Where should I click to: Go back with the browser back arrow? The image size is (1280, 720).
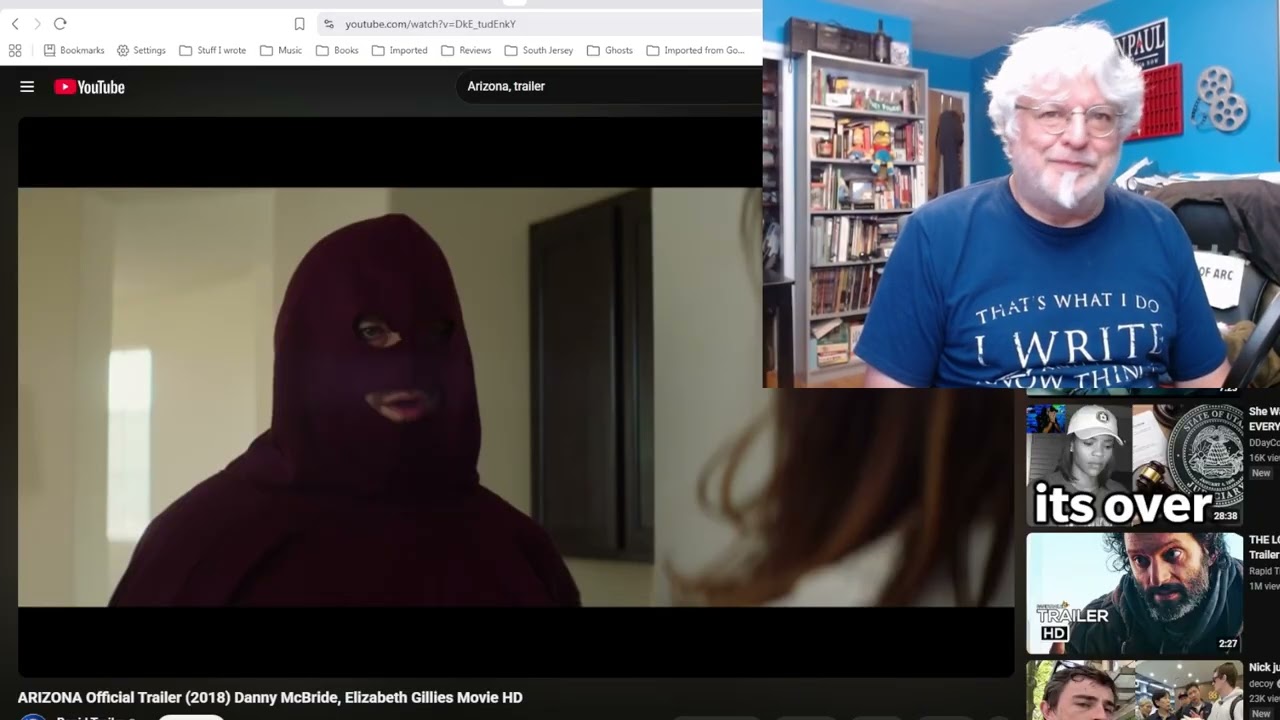tap(15, 23)
